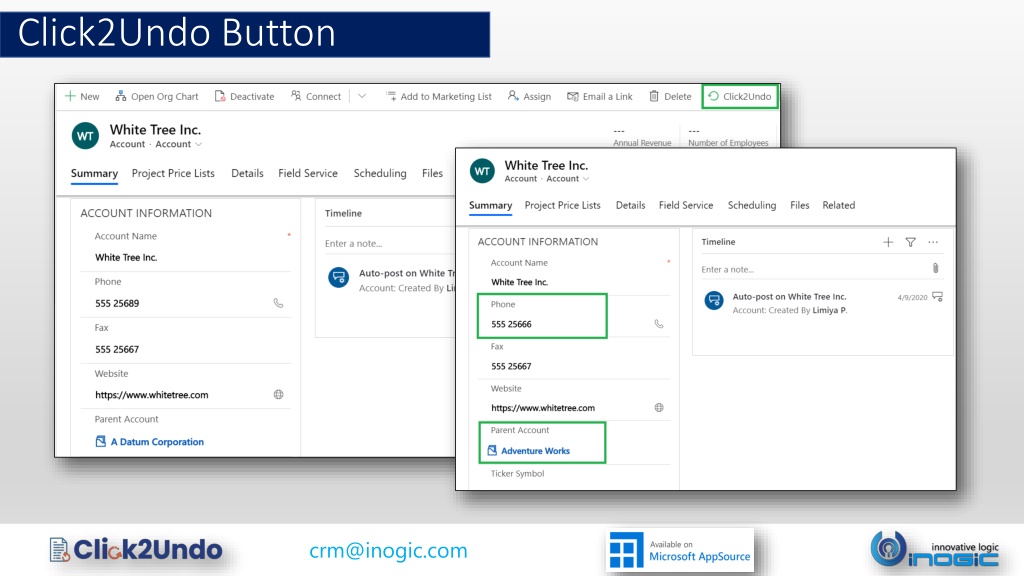
Task: Open Adventure Works parent account link
Action: click(x=536, y=451)
